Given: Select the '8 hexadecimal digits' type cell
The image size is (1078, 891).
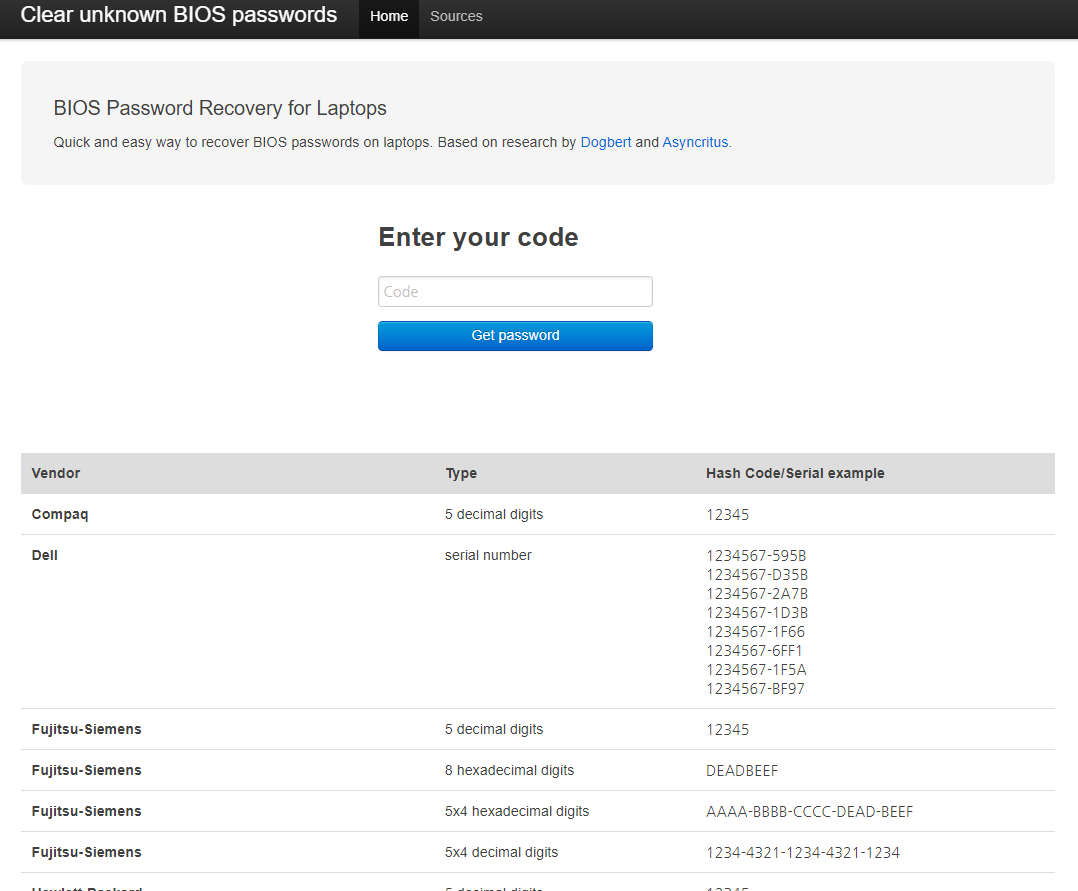Looking at the screenshot, I should point(509,771).
